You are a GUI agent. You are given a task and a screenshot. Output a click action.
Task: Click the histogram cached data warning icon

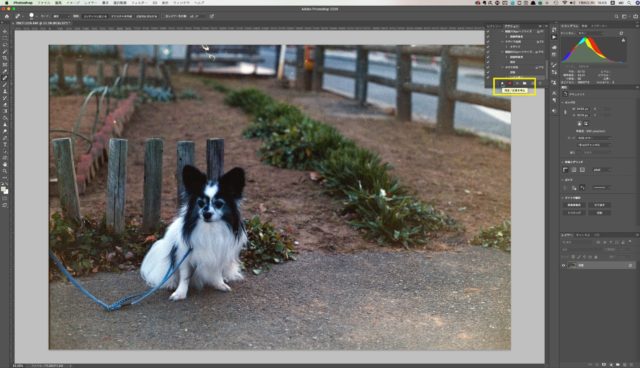[624, 40]
